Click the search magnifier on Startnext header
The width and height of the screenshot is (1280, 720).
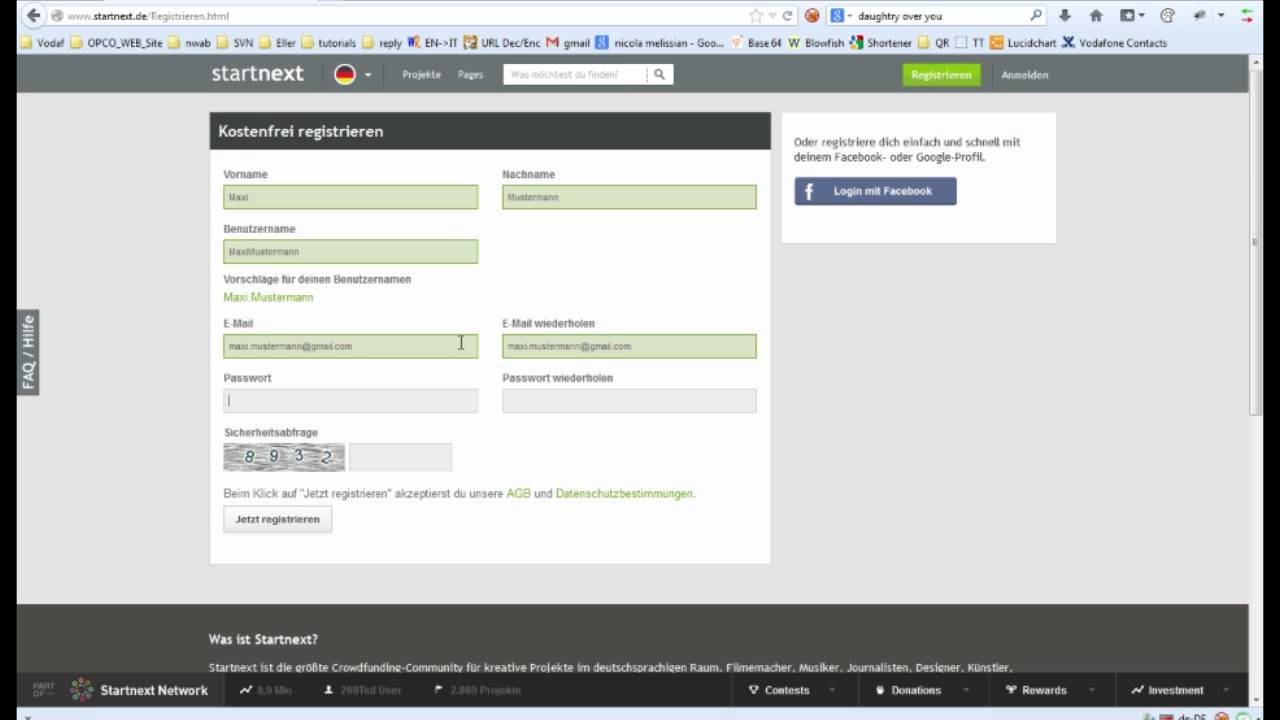click(x=659, y=74)
